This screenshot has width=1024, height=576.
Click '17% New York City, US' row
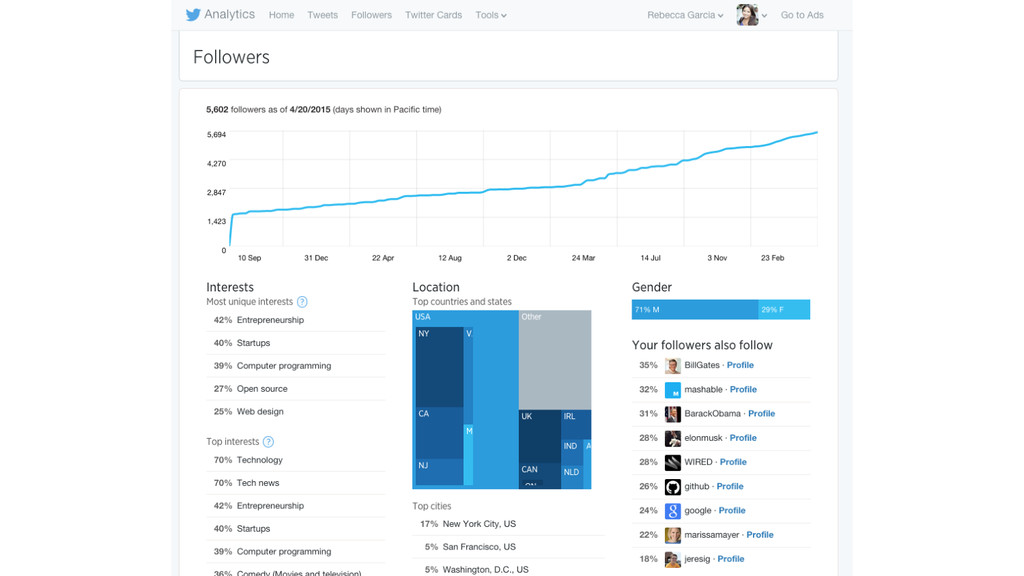coord(508,524)
